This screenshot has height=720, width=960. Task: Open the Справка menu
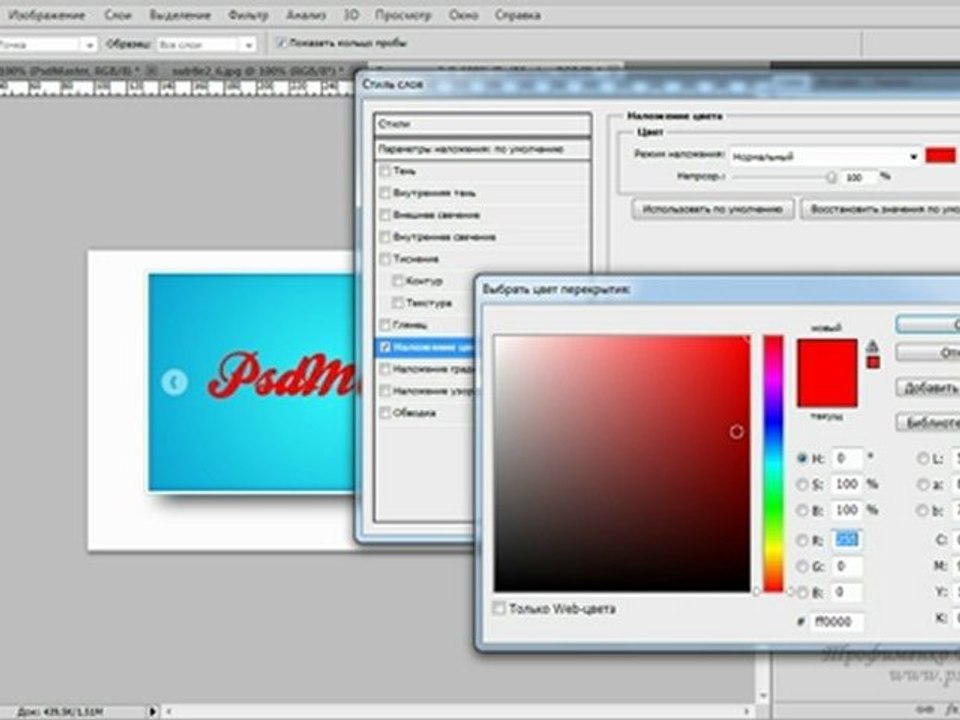coord(517,15)
